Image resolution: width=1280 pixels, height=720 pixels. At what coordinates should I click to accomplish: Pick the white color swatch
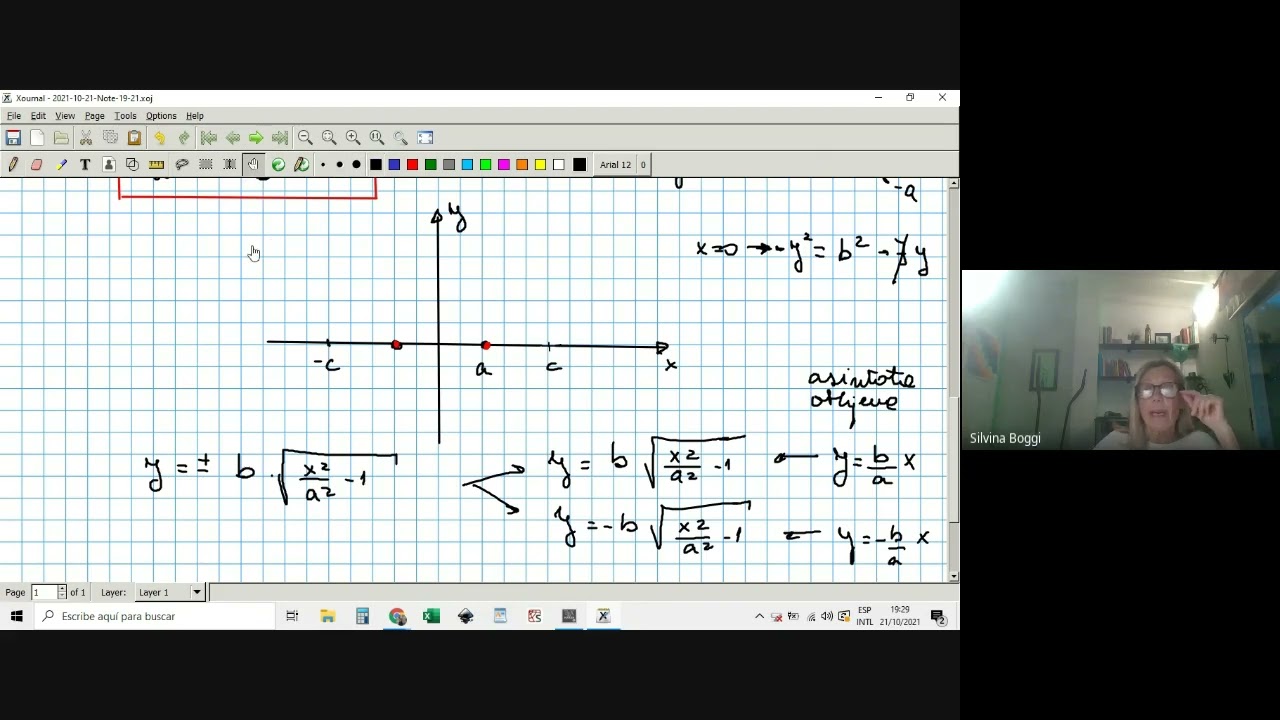point(559,165)
